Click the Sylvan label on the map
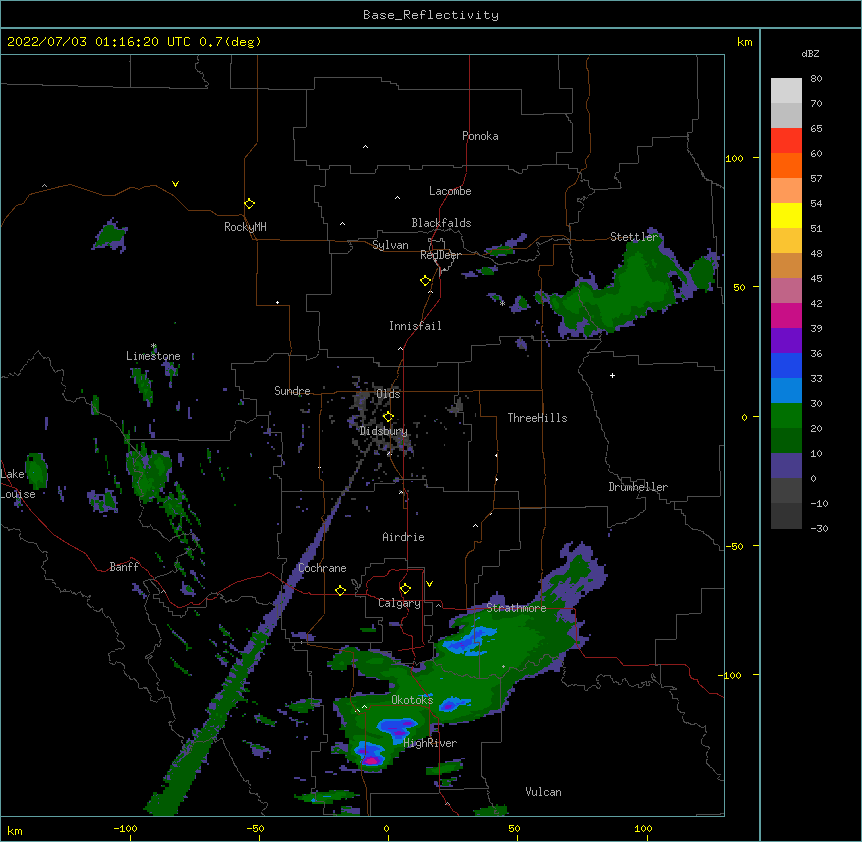Viewport: 862px width, 842px height. [390, 245]
